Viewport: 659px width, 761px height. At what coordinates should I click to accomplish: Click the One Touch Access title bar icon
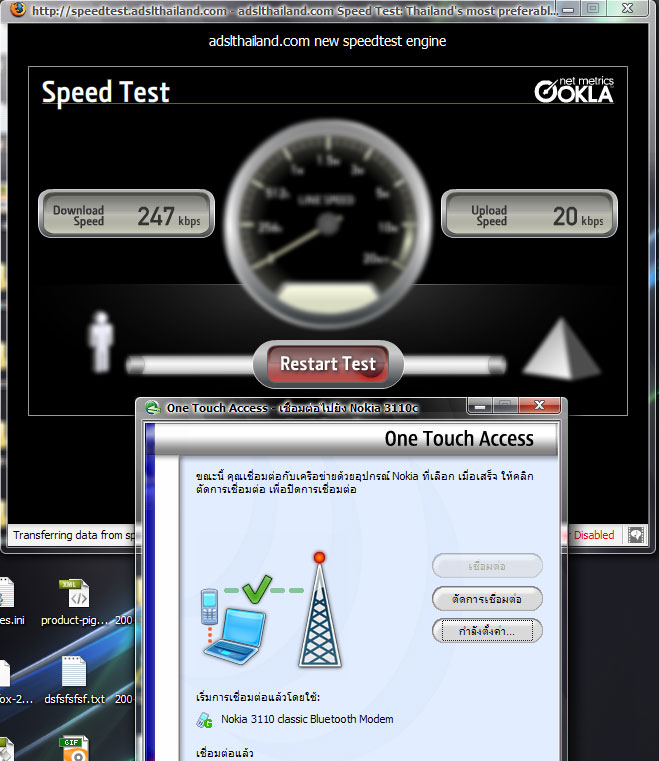coord(153,408)
